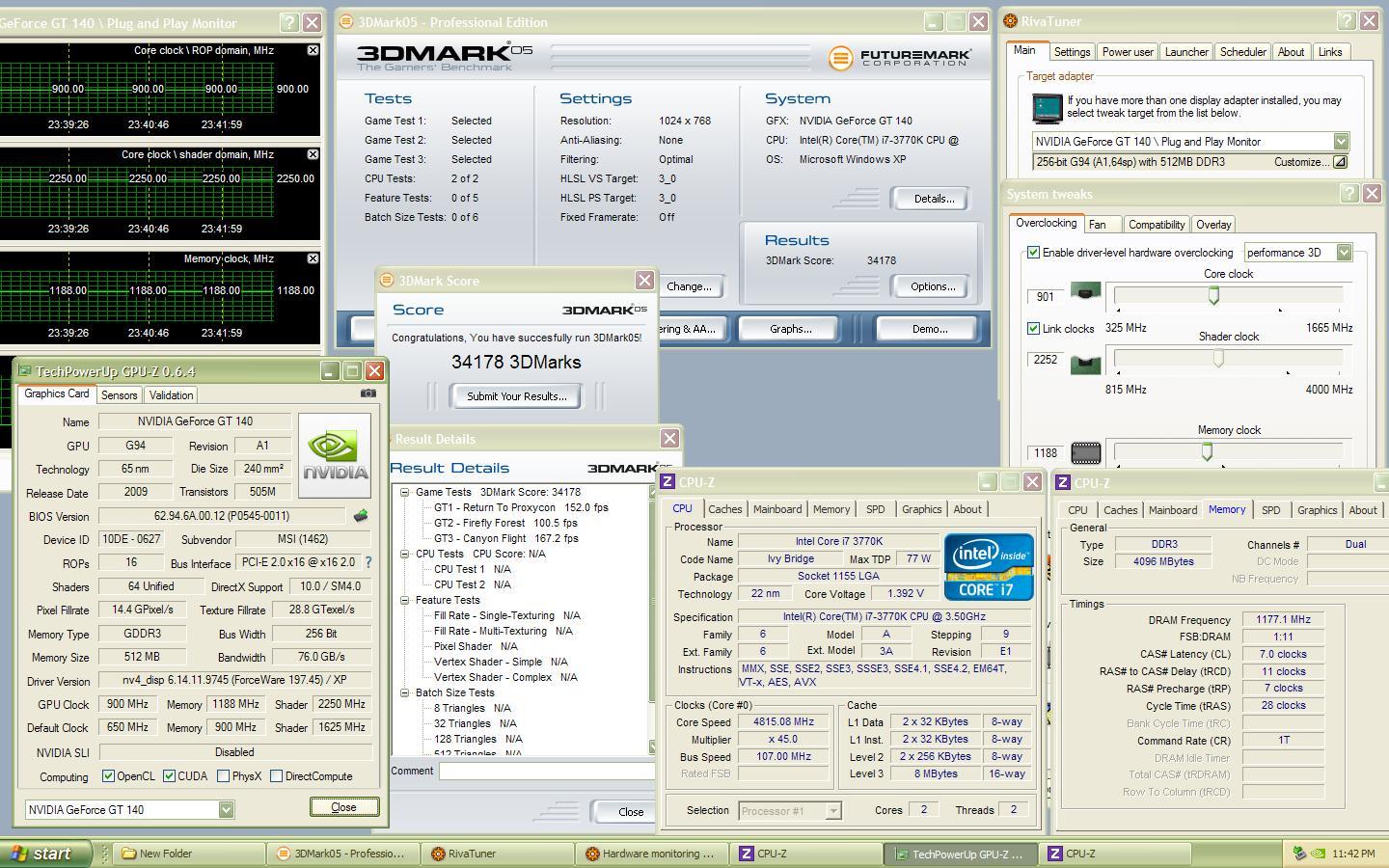Open Power user tab in RivaTuner
Viewport: 1389px width, 868px height.
click(x=1128, y=52)
